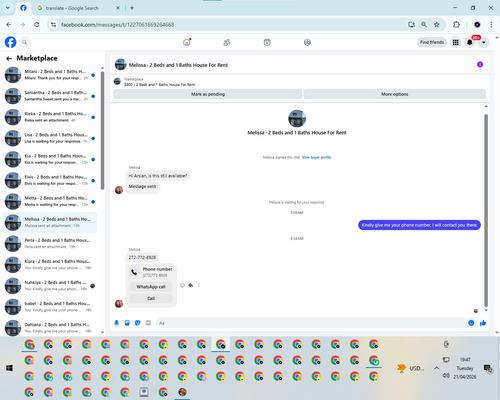This screenshot has height=400, width=500.
Task: Open the volume speaker tray icon
Action: point(446,376)
